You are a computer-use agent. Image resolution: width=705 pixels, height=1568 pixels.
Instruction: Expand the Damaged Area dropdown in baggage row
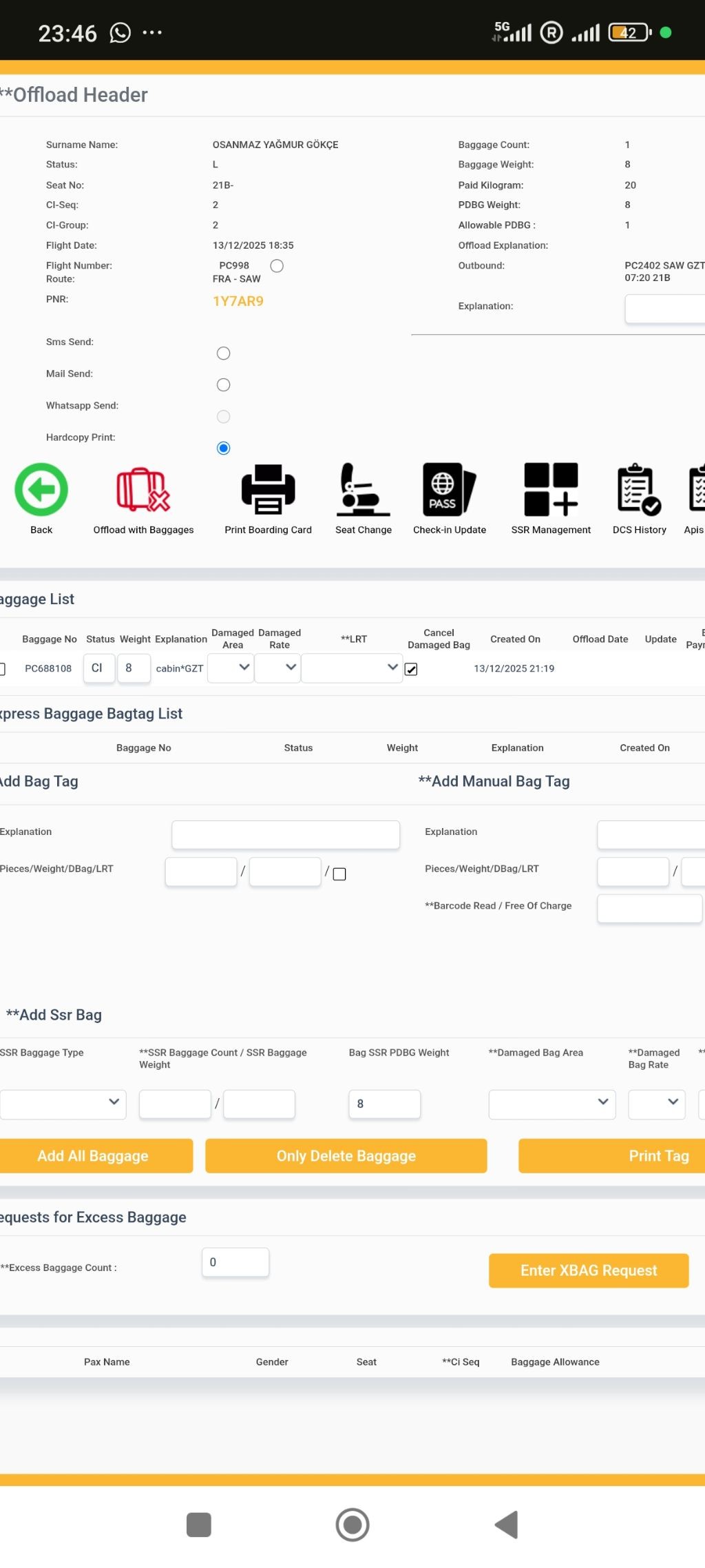(231, 668)
